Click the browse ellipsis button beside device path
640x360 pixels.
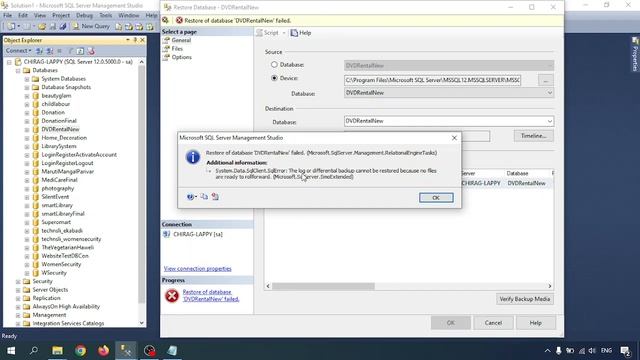pyautogui.click(x=546, y=80)
